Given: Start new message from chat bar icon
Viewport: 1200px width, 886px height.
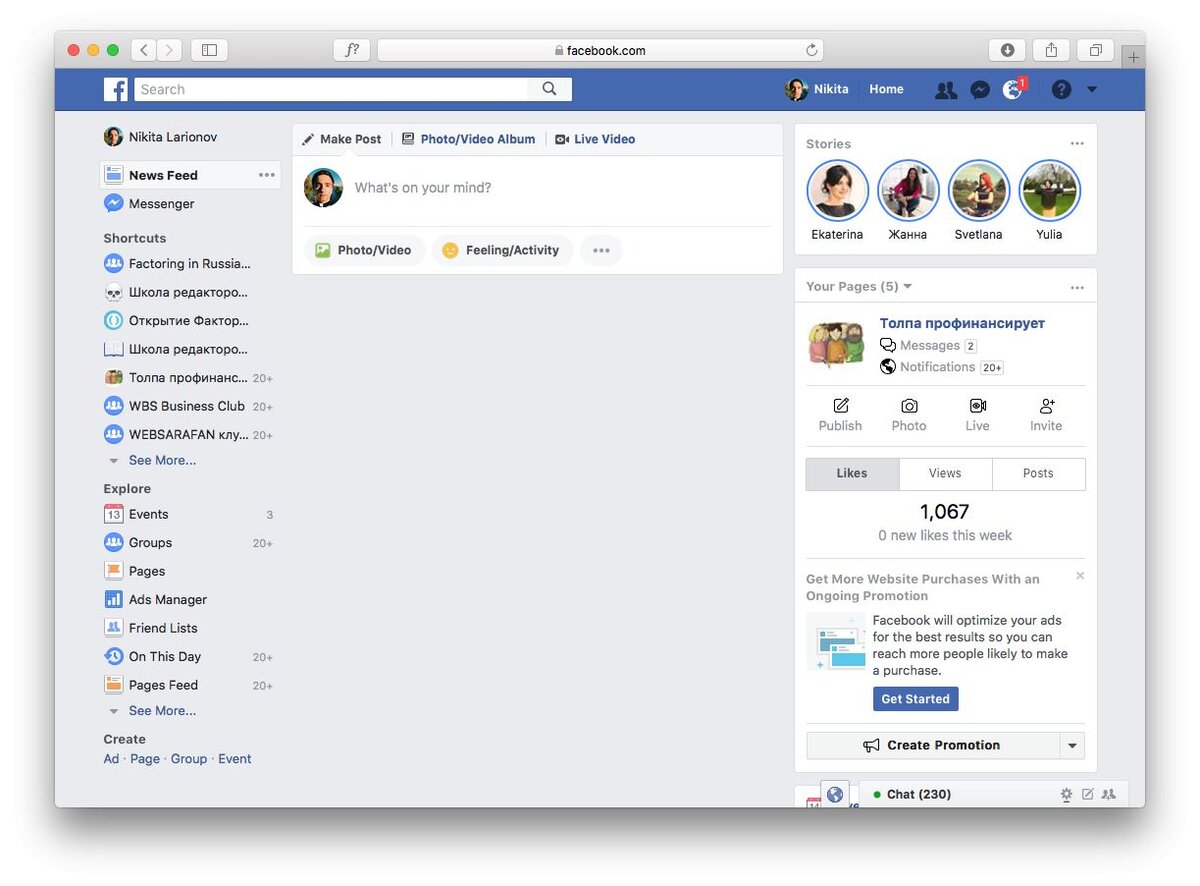Looking at the screenshot, I should 1087,794.
